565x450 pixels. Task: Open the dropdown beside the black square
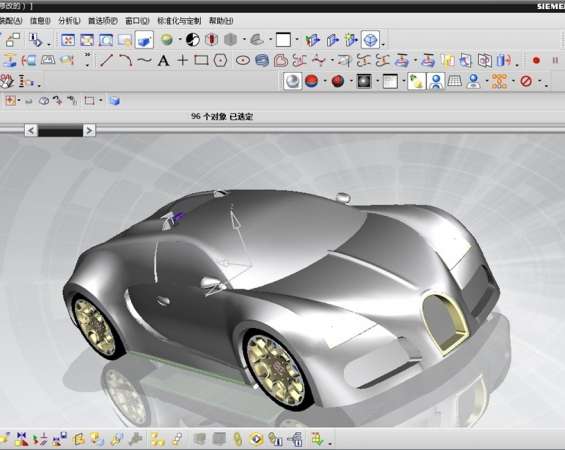pyautogui.click(x=377, y=81)
